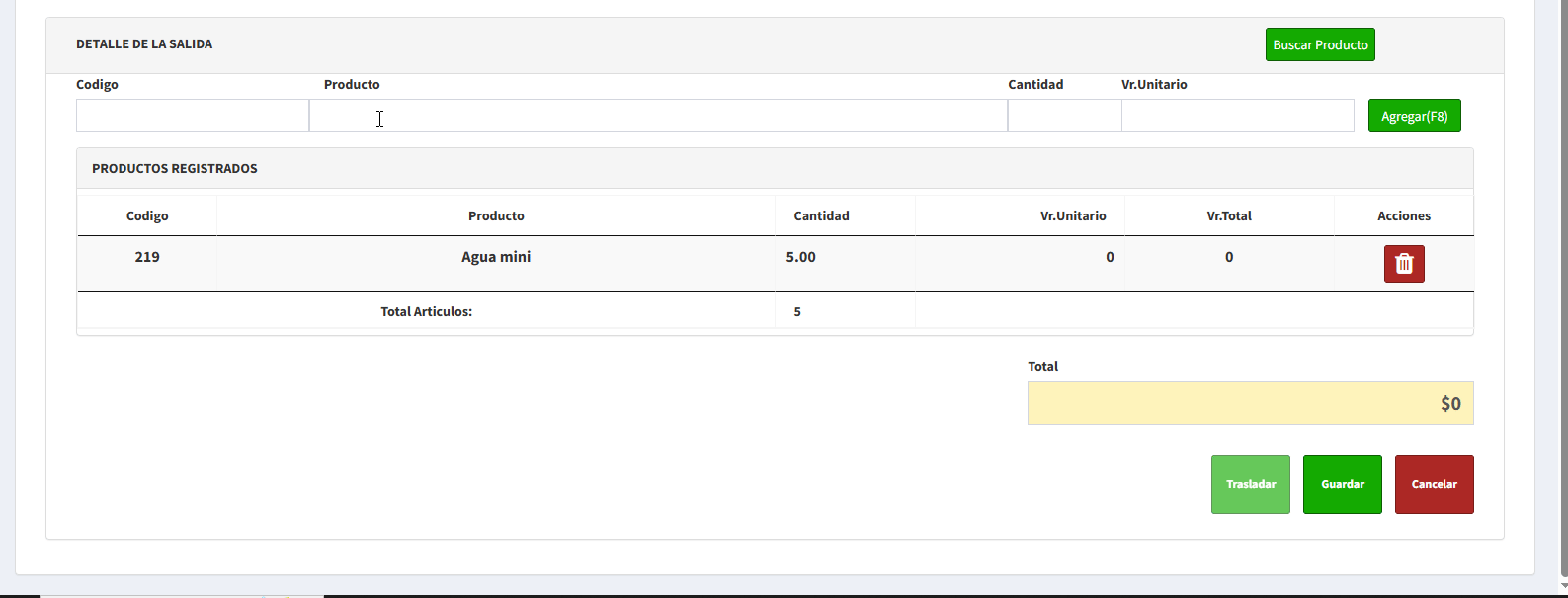Image resolution: width=1568 pixels, height=598 pixels.
Task: Click the Vr.Total table column header
Action: [1229, 215]
